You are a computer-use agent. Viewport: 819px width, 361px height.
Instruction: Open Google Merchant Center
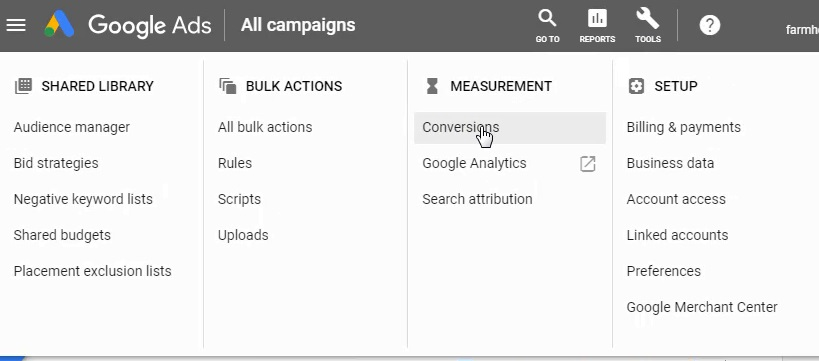702,307
